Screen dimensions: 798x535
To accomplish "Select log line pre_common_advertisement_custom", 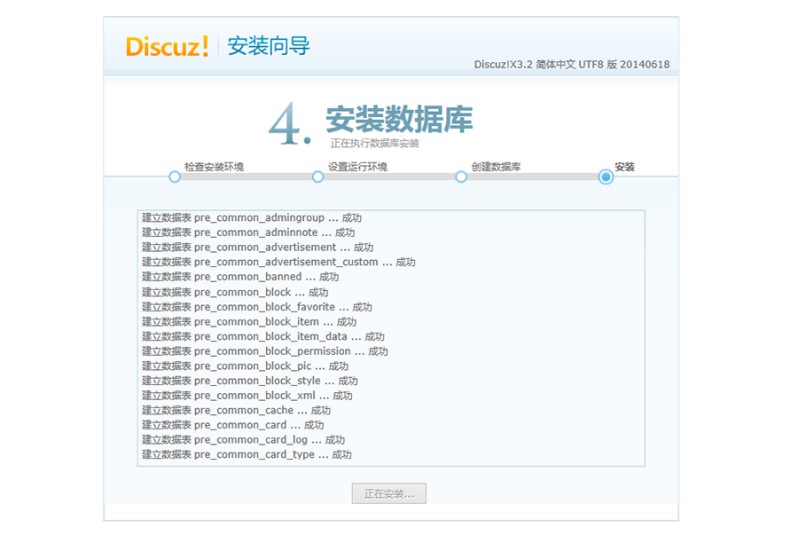I will pos(278,262).
